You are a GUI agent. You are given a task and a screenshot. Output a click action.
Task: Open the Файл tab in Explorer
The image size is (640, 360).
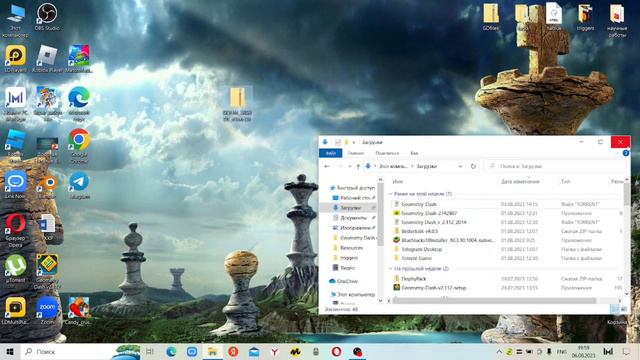(331, 153)
